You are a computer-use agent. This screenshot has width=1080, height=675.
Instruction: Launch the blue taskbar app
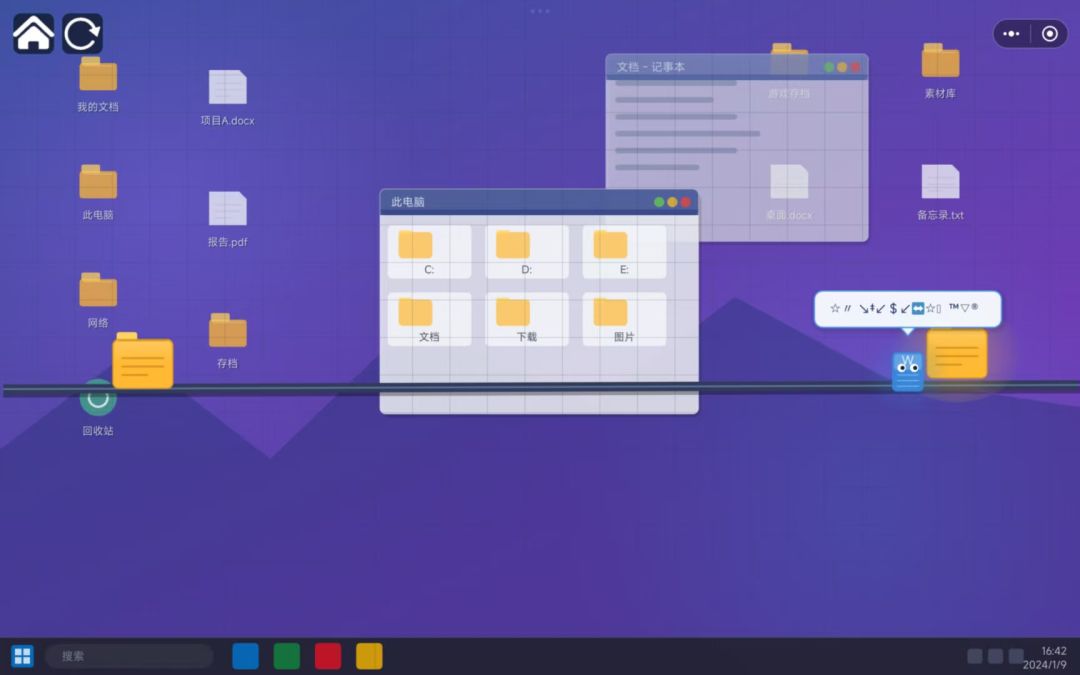coord(245,656)
